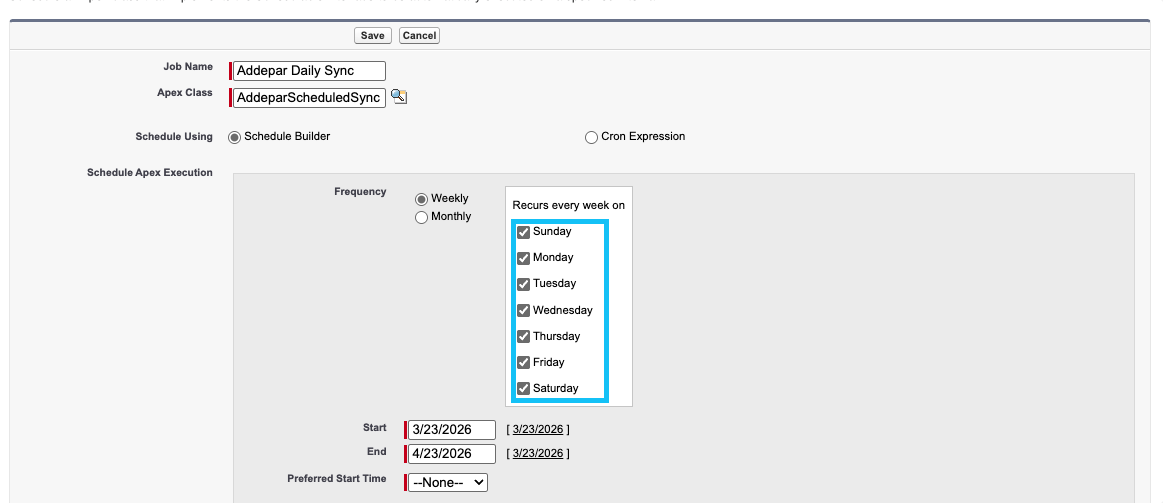Click the 'Schedule Apex Execution' label
The width and height of the screenshot is (1163, 503).
click(150, 173)
